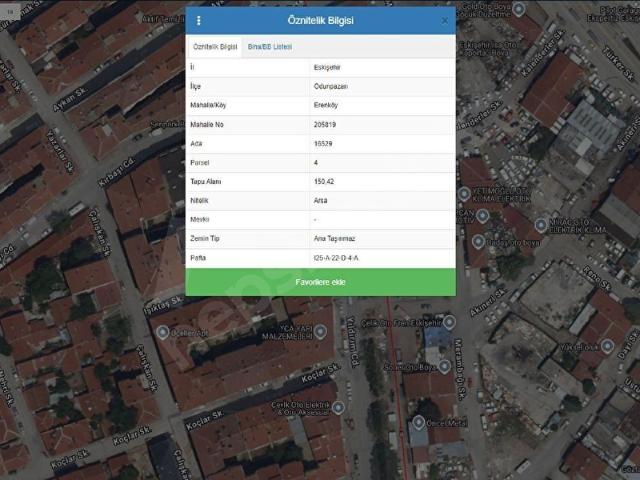Click the Kırbaşı Cd. street label
The width and height of the screenshot is (640, 480).
[x=117, y=172]
